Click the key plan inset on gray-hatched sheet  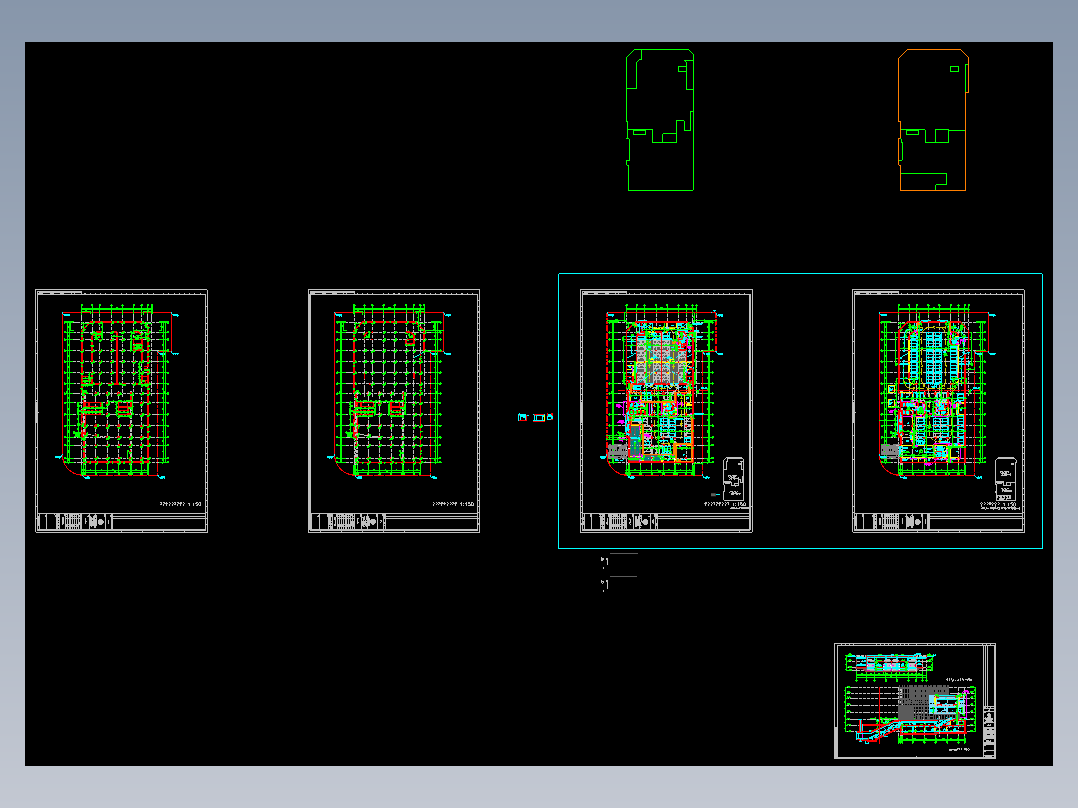pyautogui.click(x=734, y=479)
